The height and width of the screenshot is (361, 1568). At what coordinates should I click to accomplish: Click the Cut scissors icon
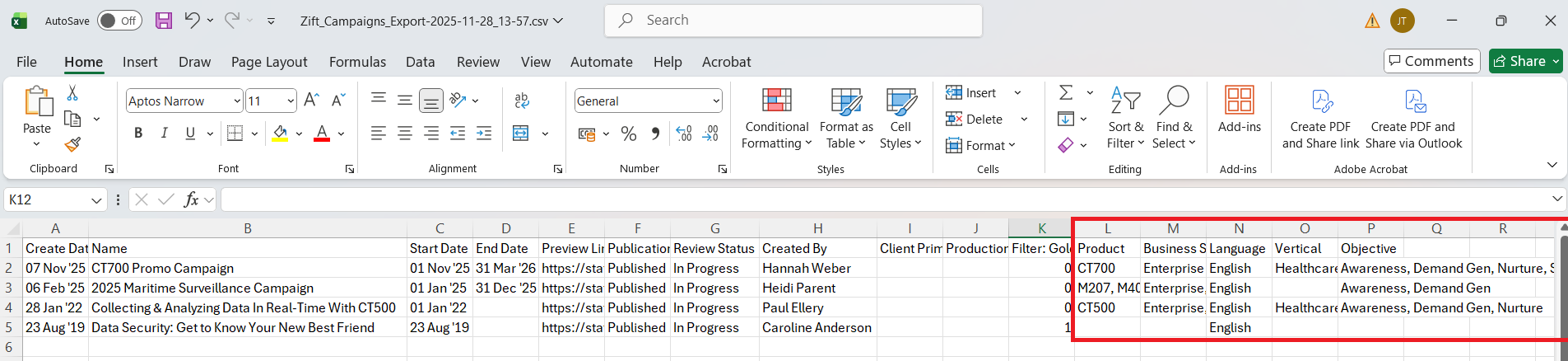pos(72,93)
